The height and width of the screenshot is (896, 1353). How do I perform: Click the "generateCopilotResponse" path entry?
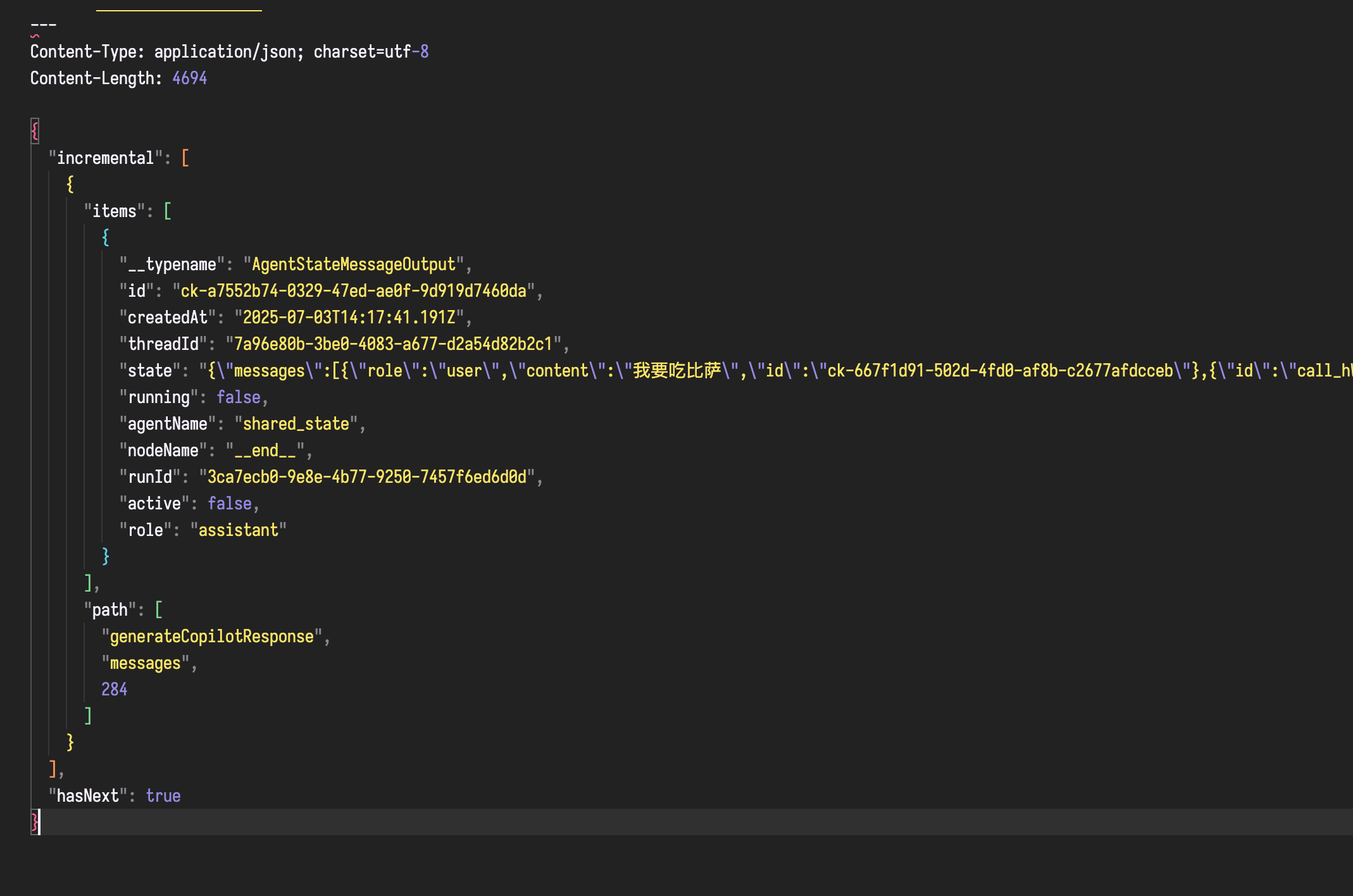[x=212, y=637]
